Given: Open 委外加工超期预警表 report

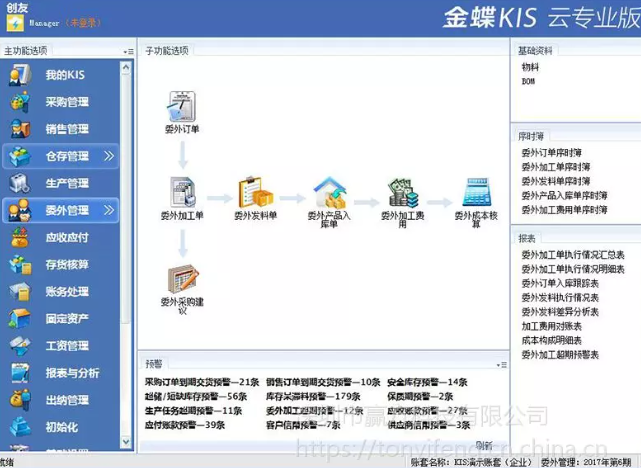Looking at the screenshot, I should click(x=560, y=355).
